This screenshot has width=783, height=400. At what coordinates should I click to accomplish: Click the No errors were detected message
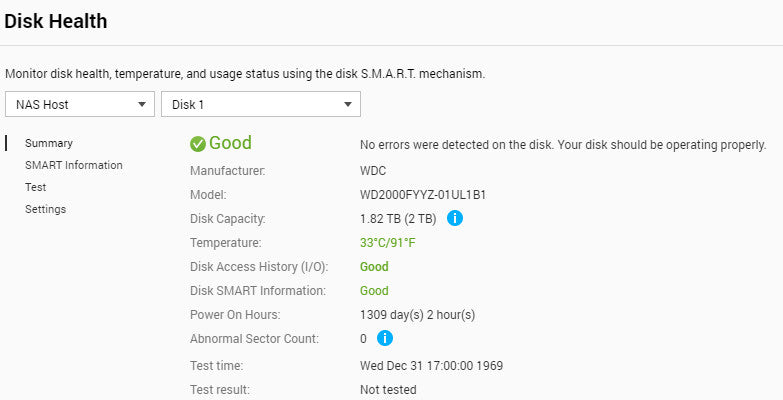(563, 145)
